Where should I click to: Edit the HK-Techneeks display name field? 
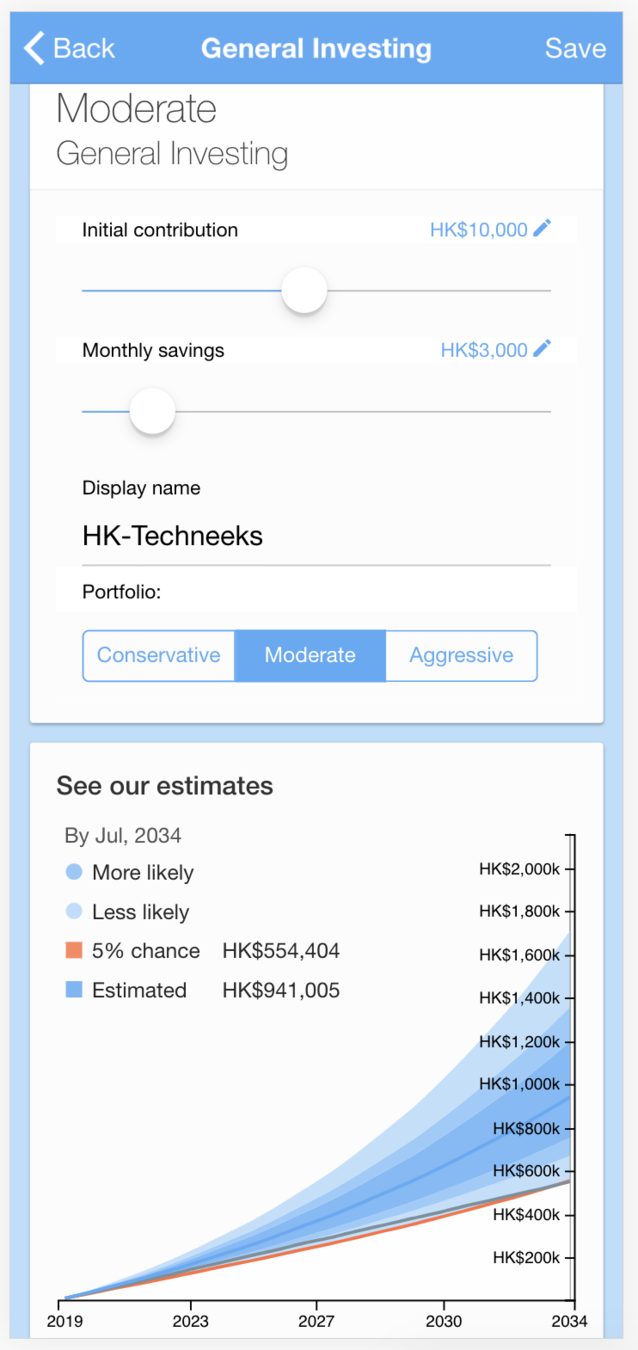[x=316, y=536]
